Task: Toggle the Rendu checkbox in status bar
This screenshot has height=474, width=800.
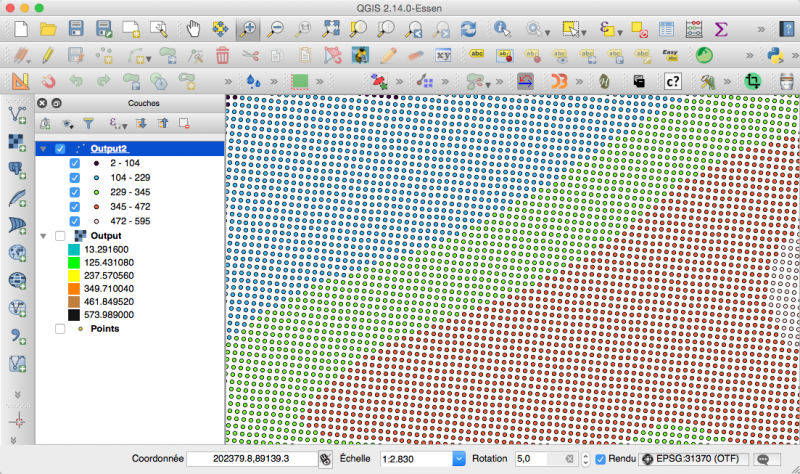Action: pyautogui.click(x=600, y=458)
